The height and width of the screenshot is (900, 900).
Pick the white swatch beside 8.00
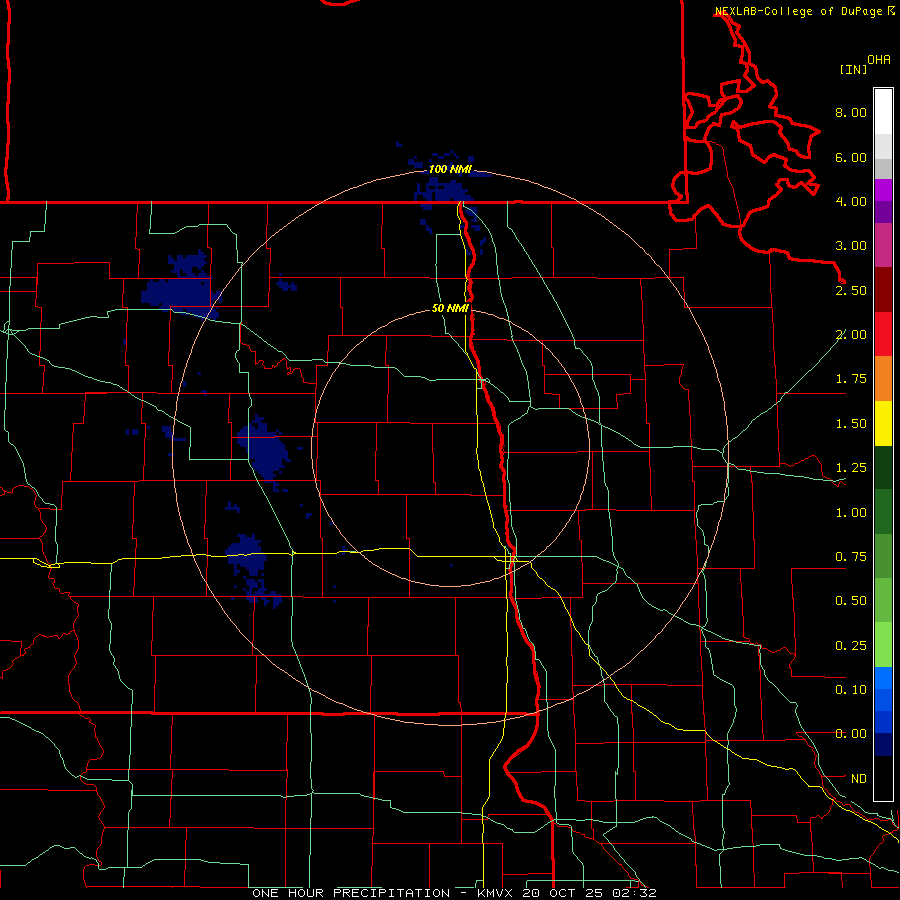tap(883, 112)
